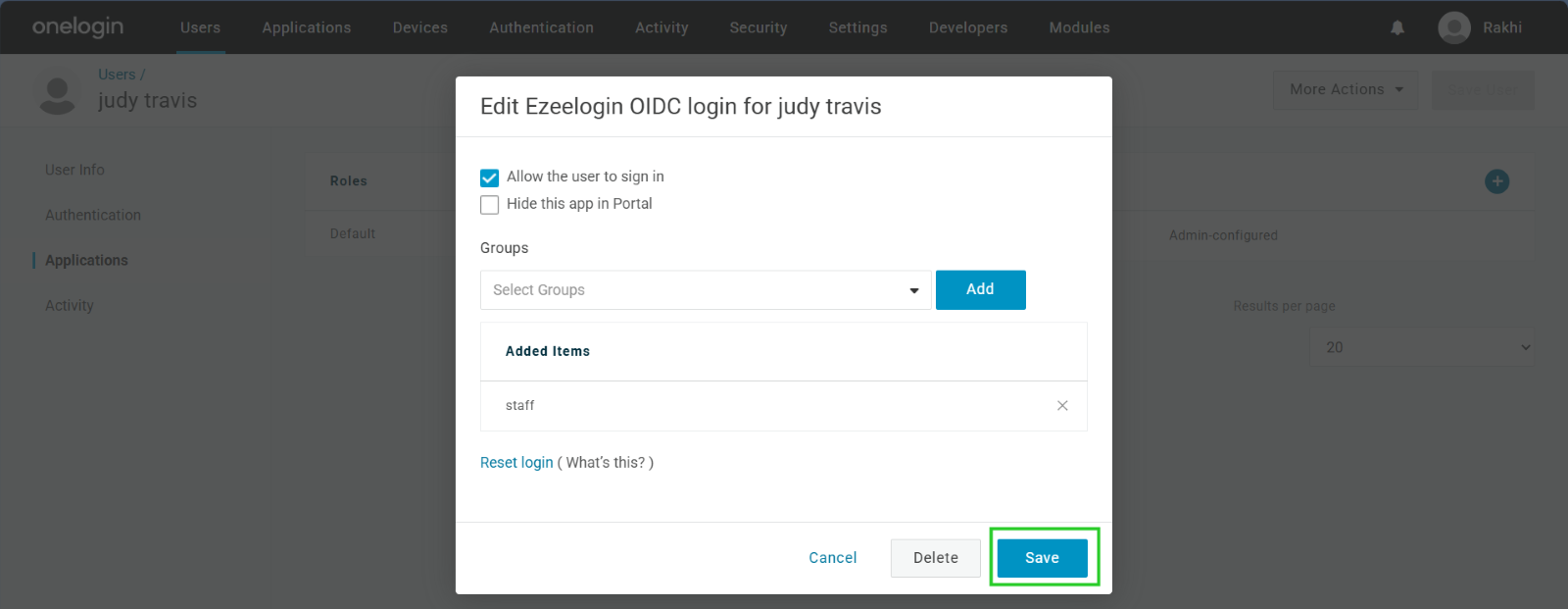Click the Users breadcrumb link
The height and width of the screenshot is (609, 1568).
click(x=117, y=75)
